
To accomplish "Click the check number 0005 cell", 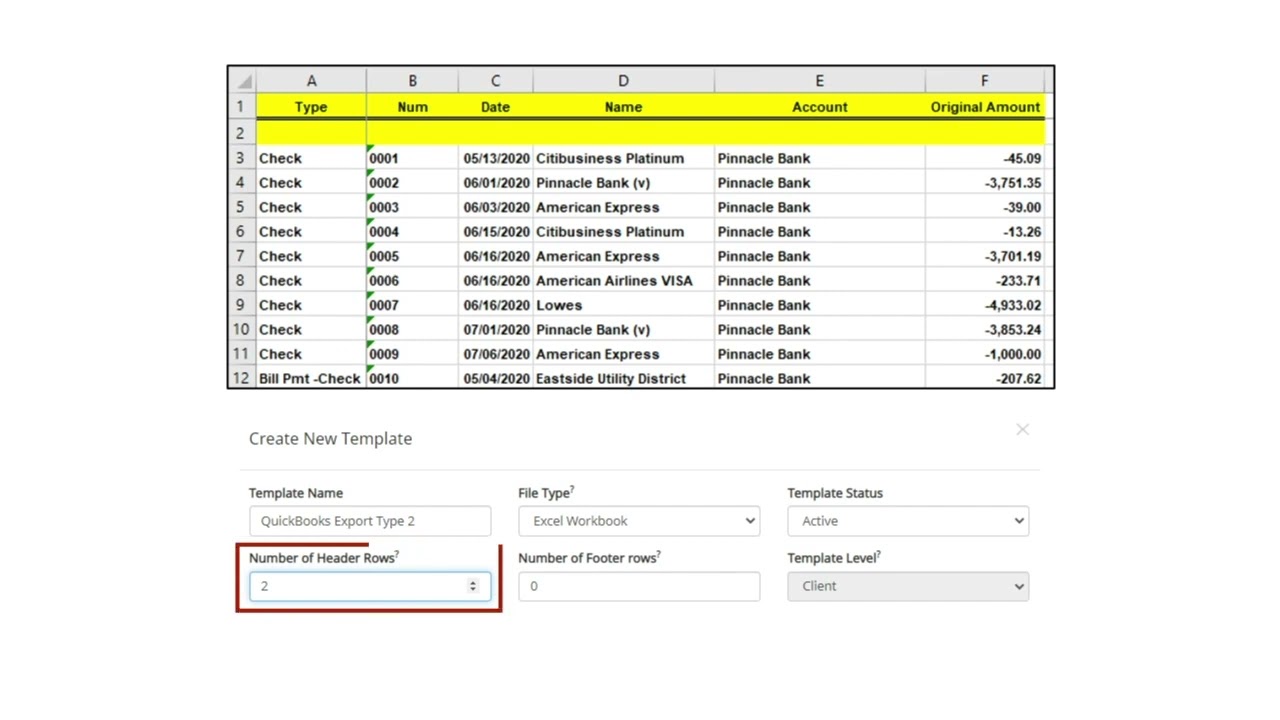I will pyautogui.click(x=412, y=256).
